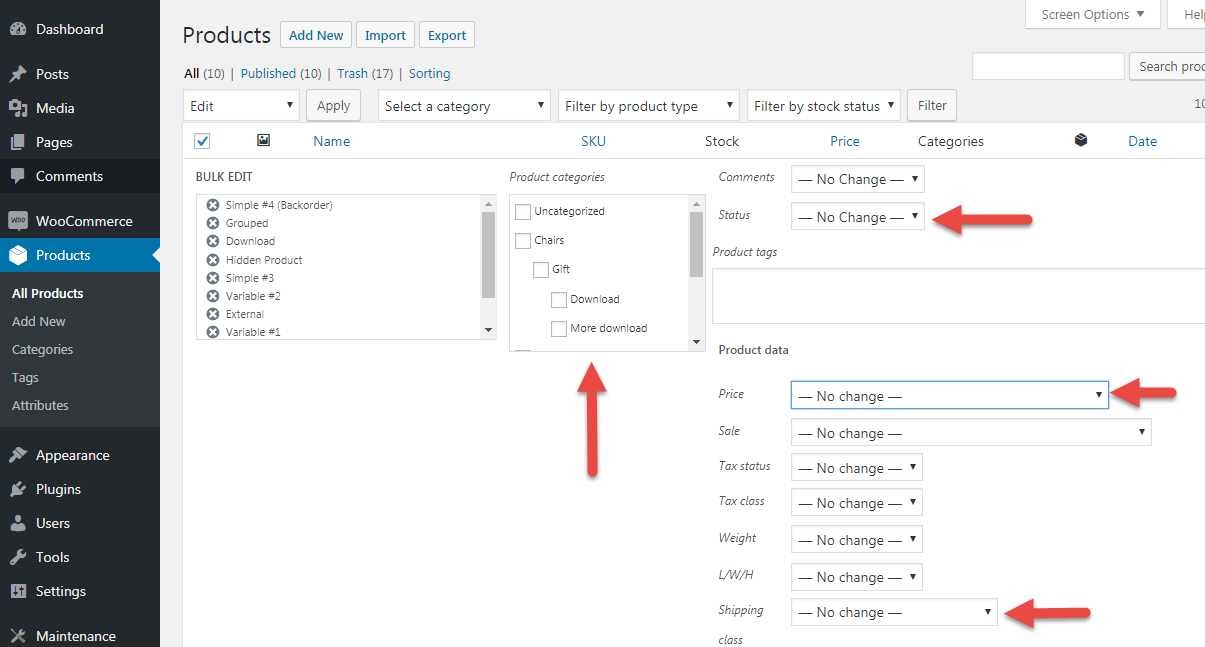
Task: Check the Gift category box
Action: pyautogui.click(x=540, y=269)
